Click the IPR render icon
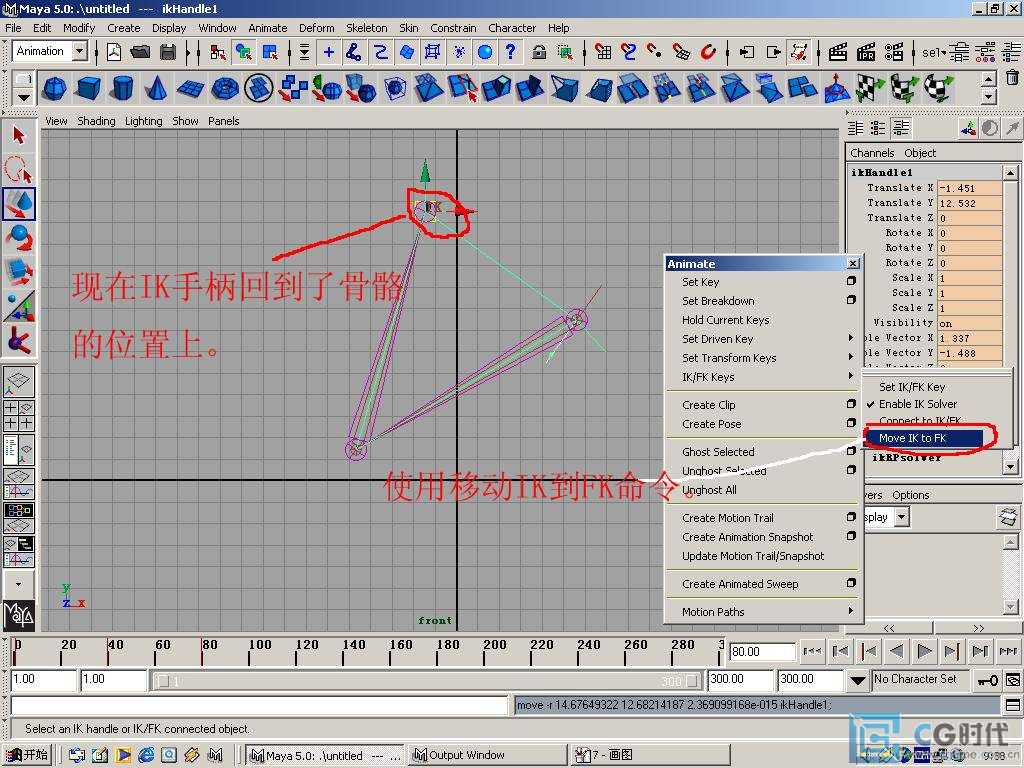This screenshot has height=768, width=1024. [x=866, y=52]
